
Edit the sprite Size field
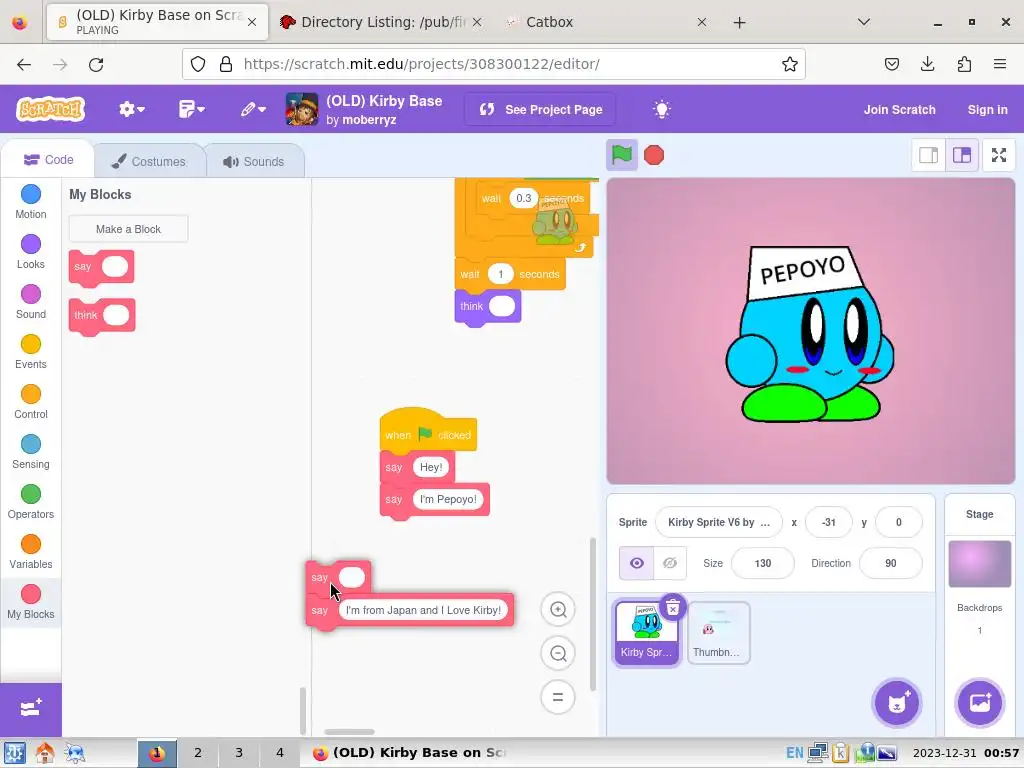click(x=763, y=563)
